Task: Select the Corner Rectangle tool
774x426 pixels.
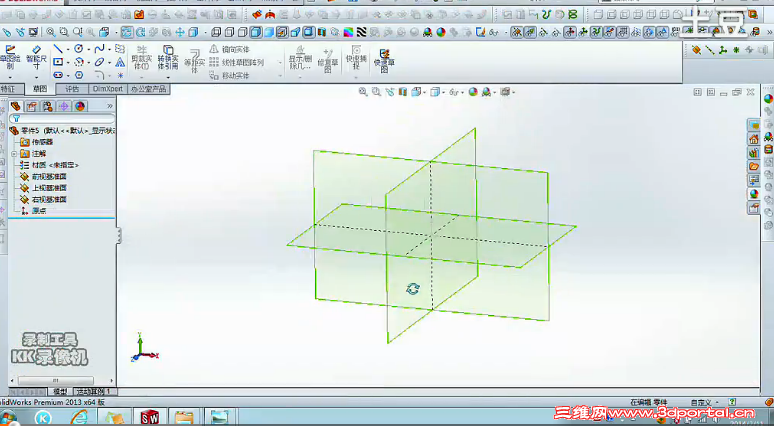Action: pos(58,62)
